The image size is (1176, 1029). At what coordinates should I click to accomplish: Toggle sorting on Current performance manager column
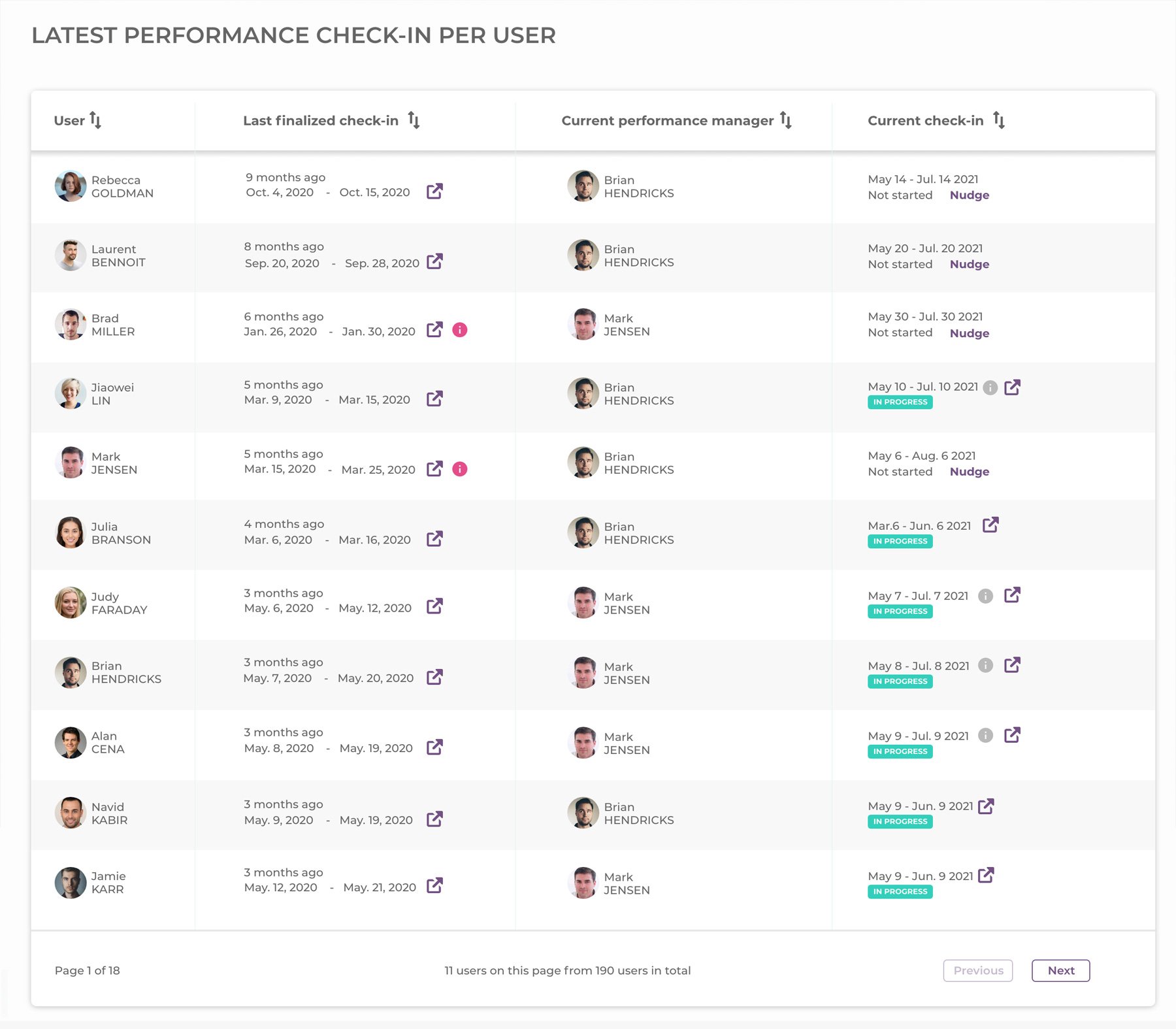click(786, 120)
